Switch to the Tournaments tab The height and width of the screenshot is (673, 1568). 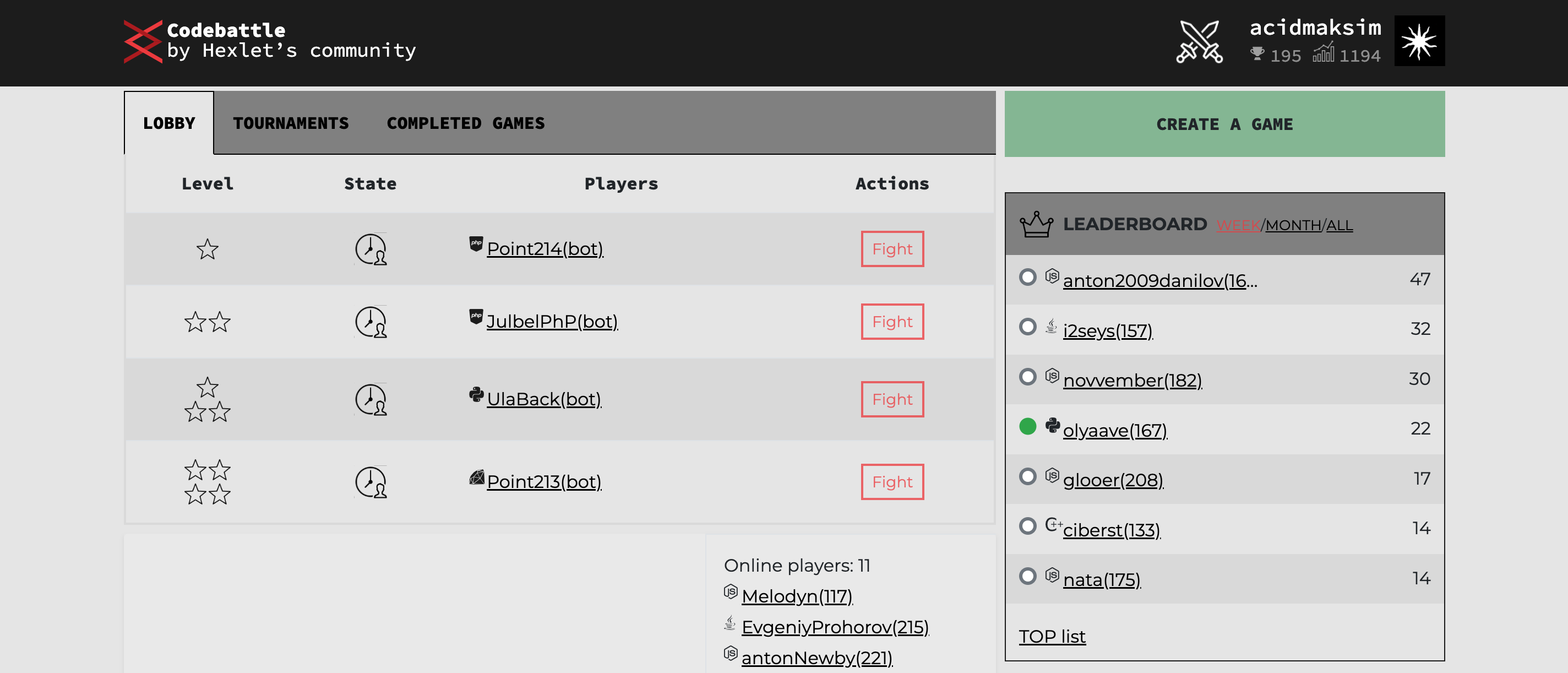pos(291,123)
